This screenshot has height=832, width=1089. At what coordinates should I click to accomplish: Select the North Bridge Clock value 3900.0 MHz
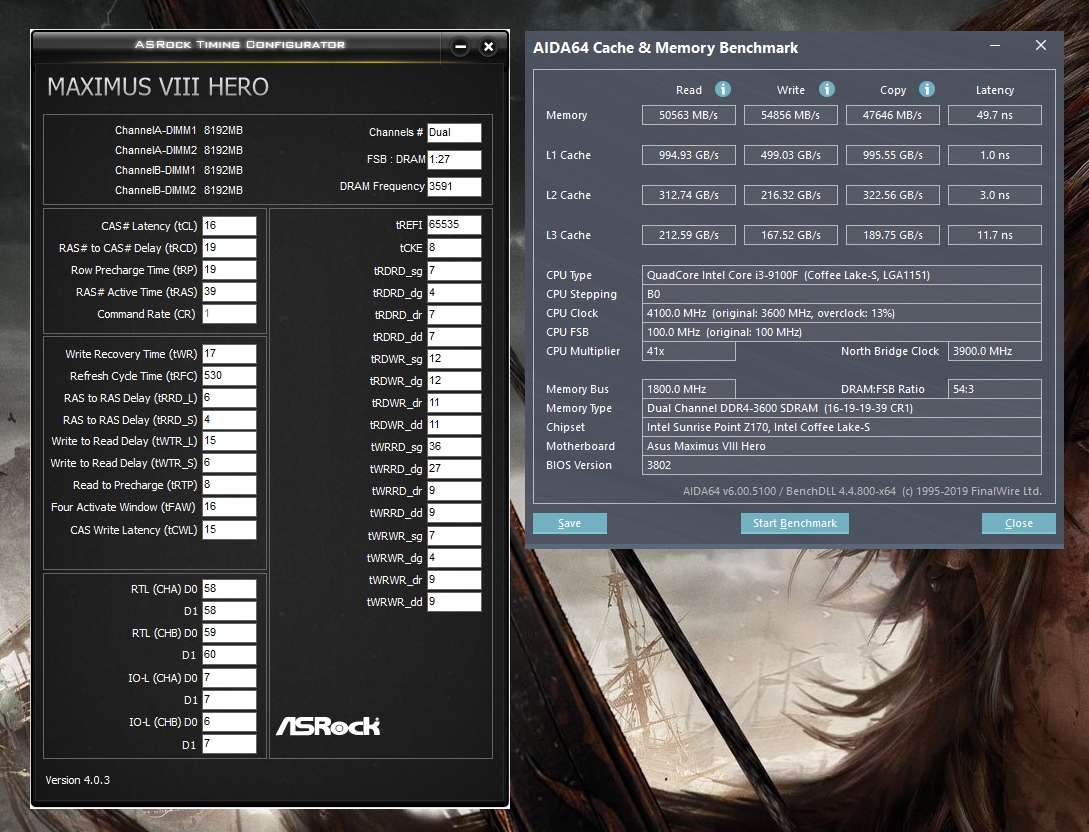[995, 351]
